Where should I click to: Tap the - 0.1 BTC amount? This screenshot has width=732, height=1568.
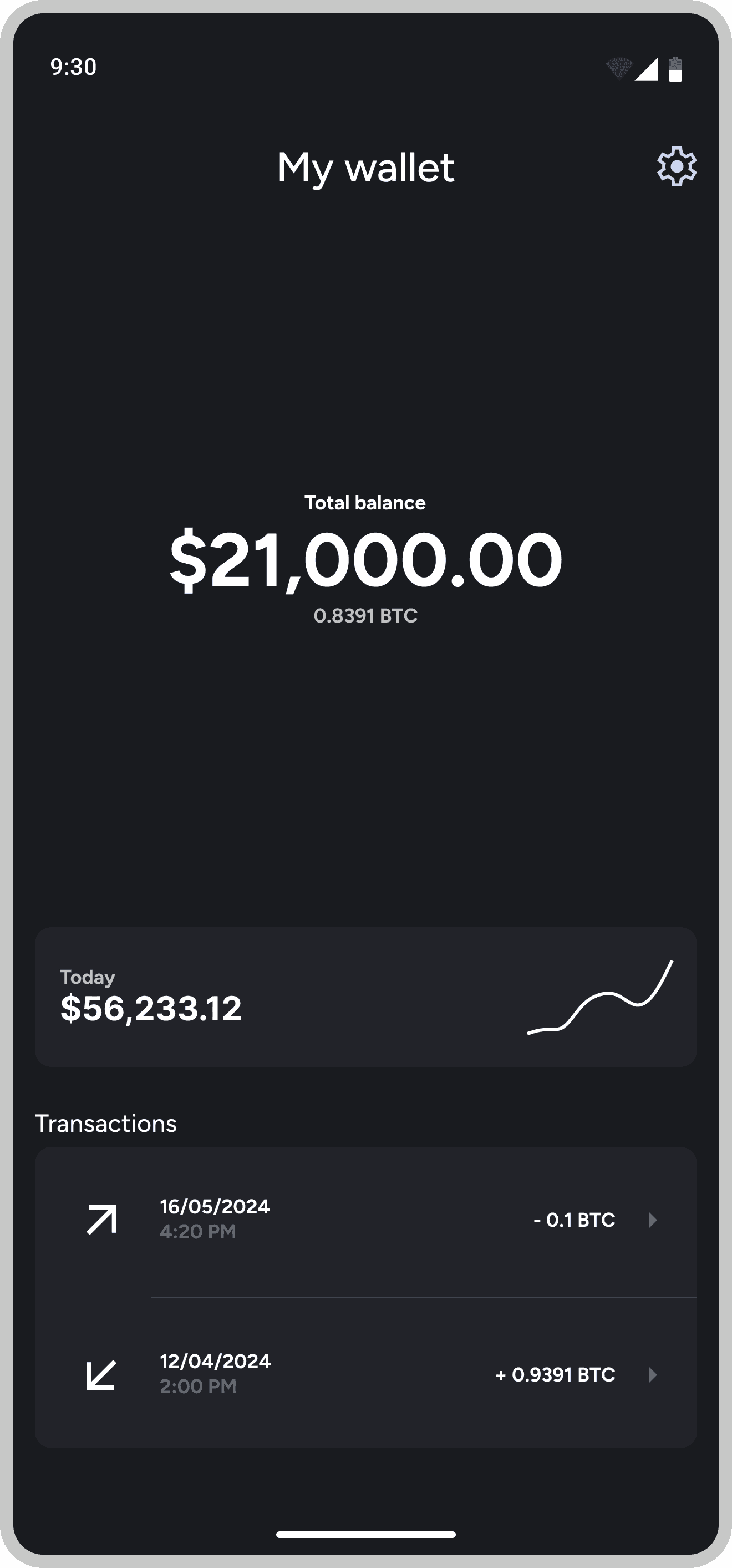click(x=575, y=1220)
